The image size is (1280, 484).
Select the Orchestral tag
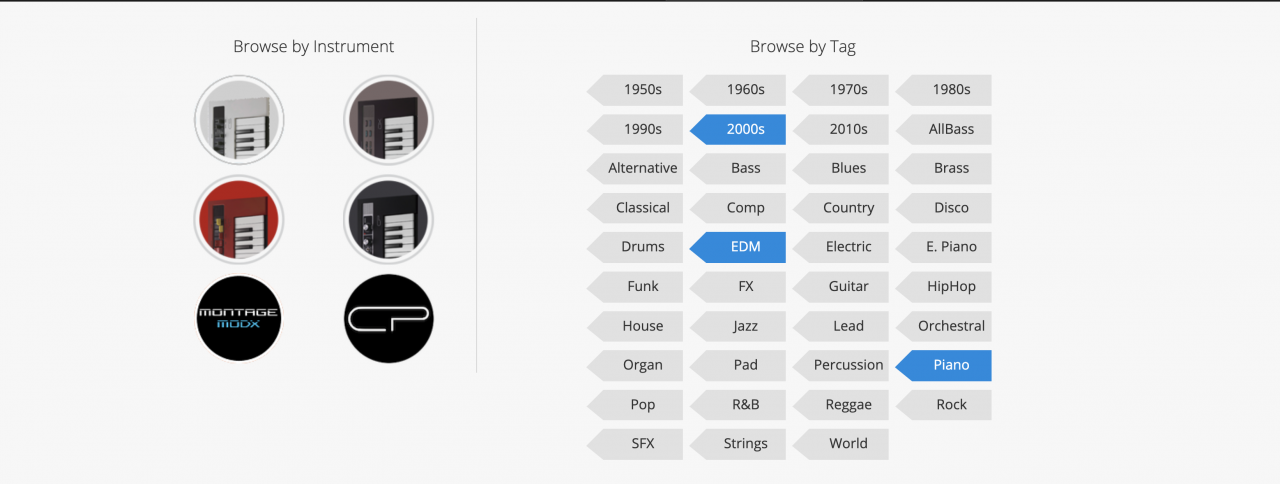coord(950,326)
